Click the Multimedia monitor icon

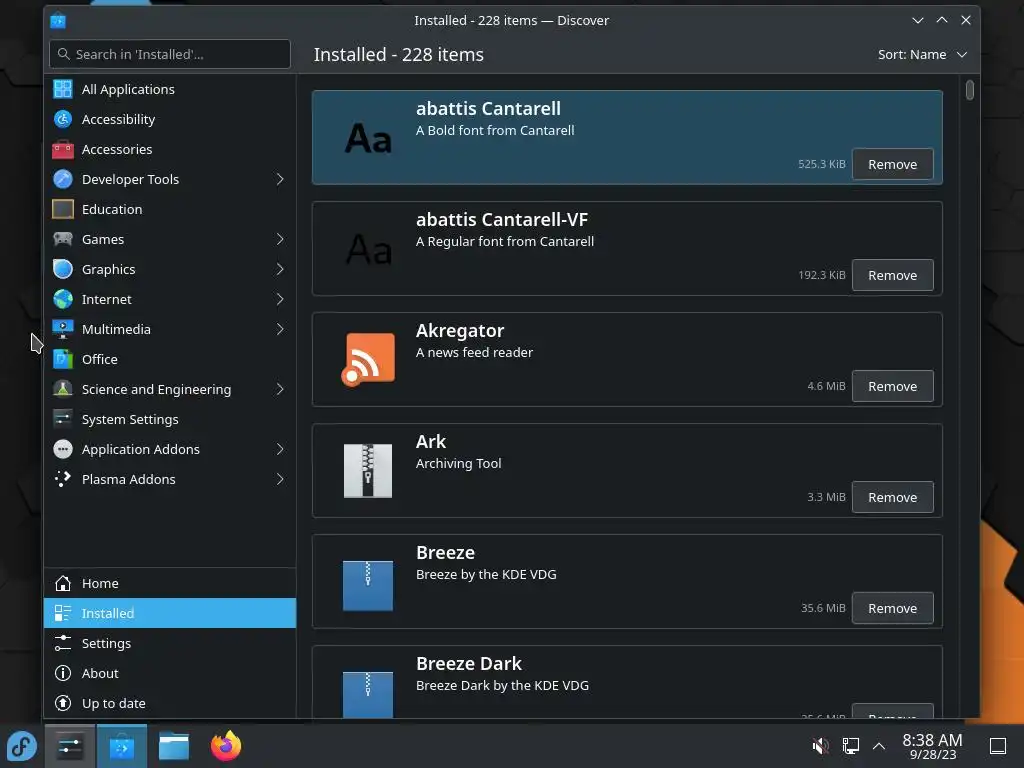[x=63, y=329]
